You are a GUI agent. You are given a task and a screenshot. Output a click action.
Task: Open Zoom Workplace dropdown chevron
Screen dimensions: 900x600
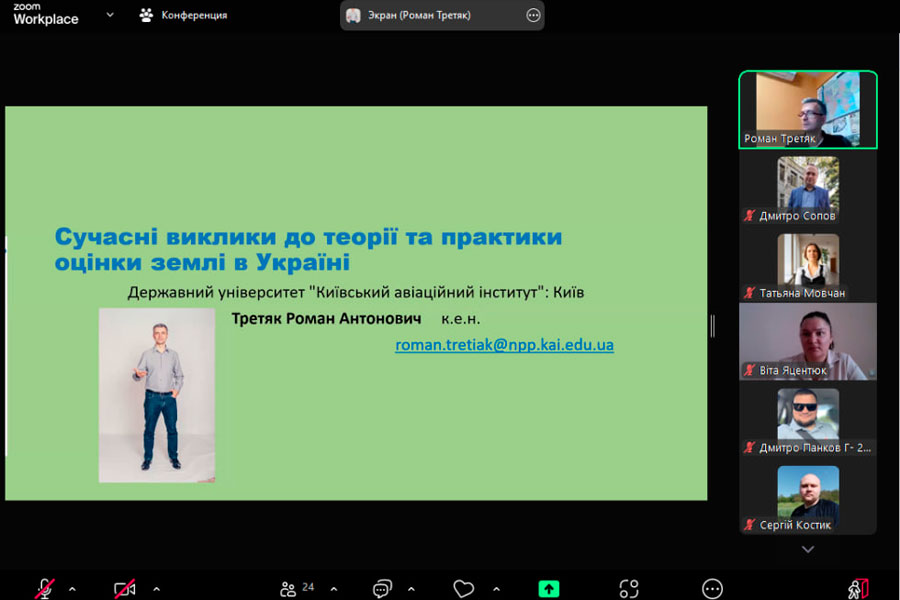[110, 15]
